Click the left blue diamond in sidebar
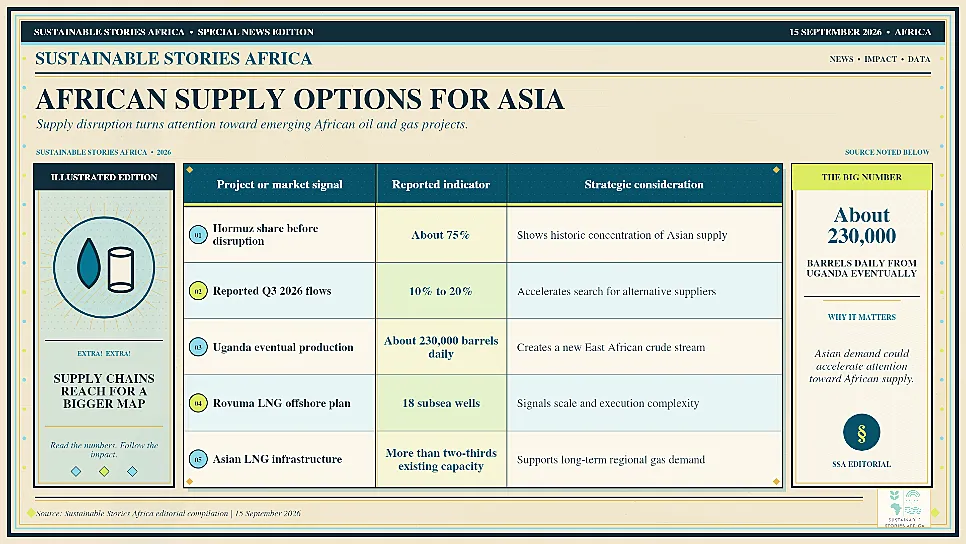The image size is (966, 544). [76, 471]
